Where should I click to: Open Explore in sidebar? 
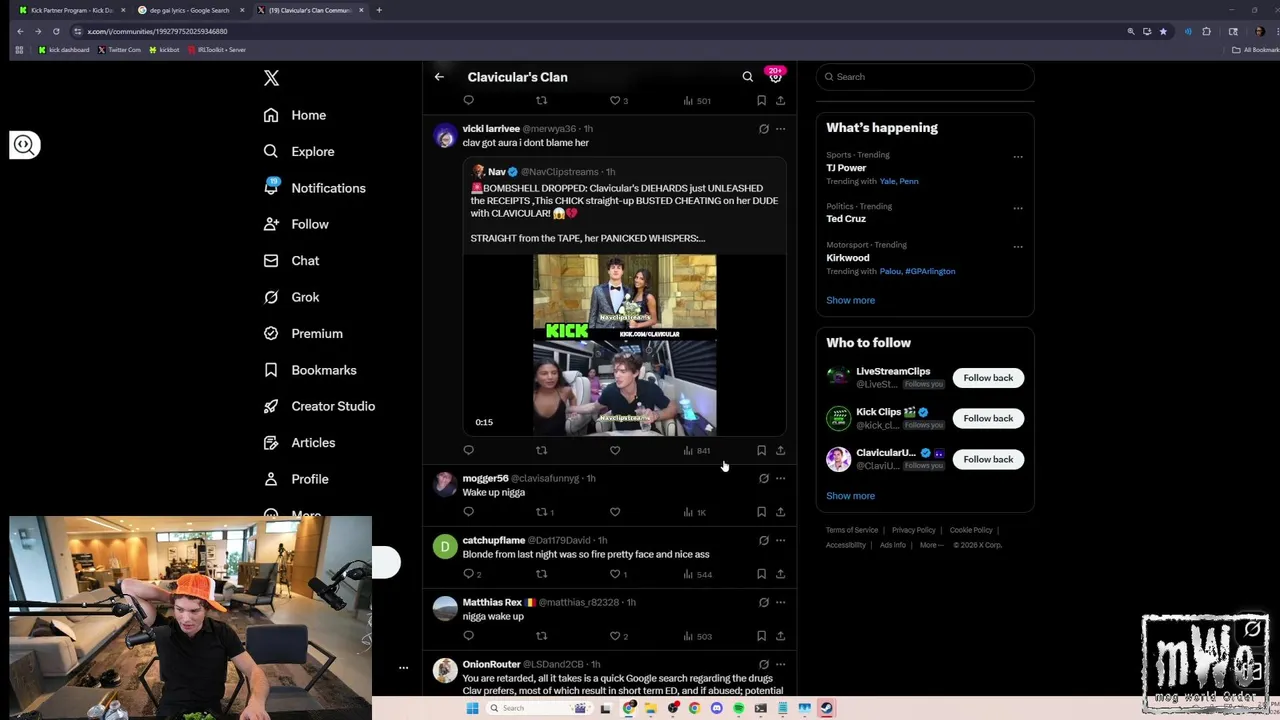coord(298,152)
